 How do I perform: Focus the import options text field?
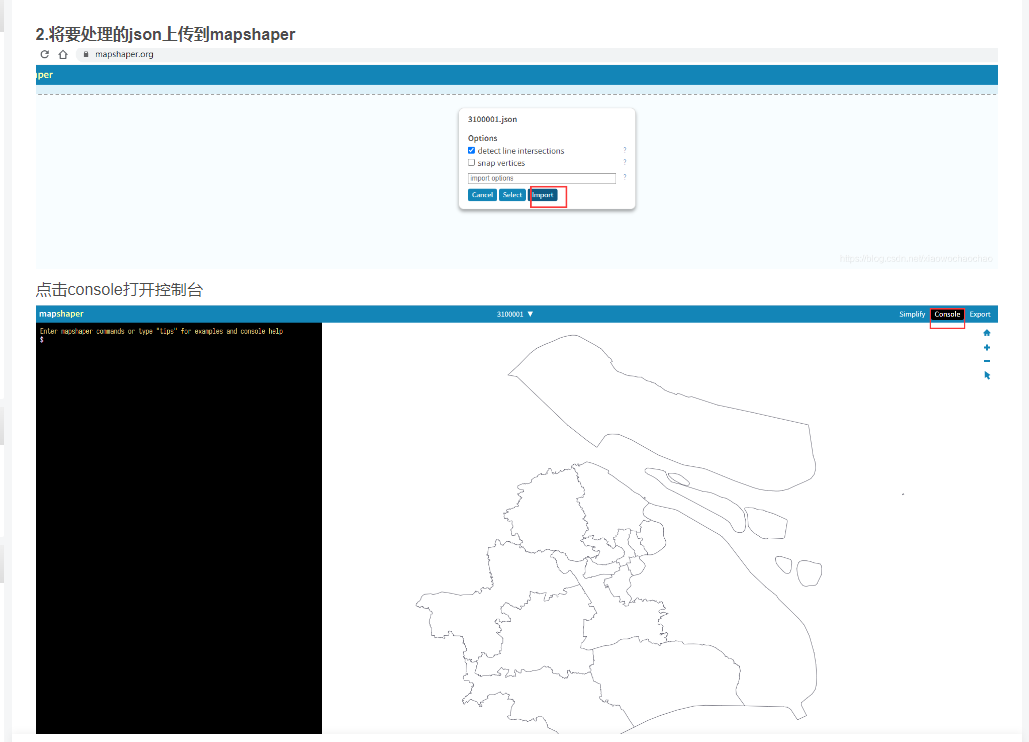(541, 178)
